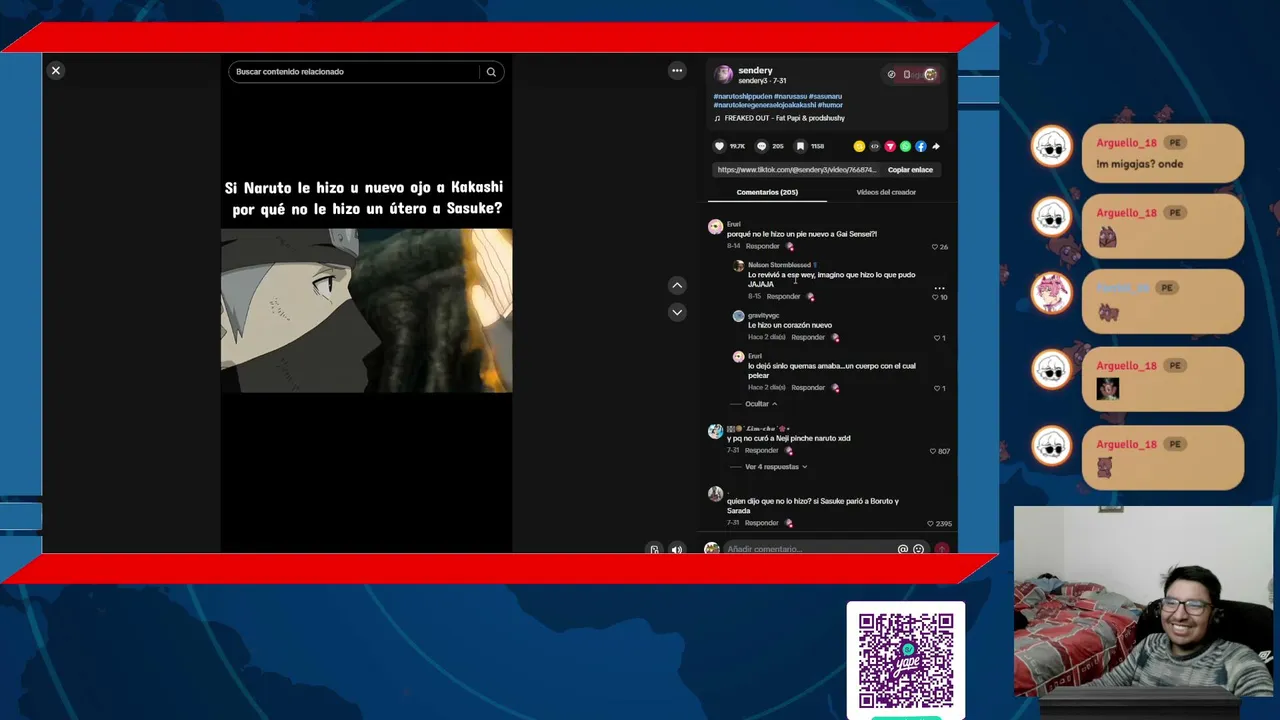Screen dimensions: 1280x720
Task: Open the Erurl top commenter avatar
Action: click(x=715, y=227)
